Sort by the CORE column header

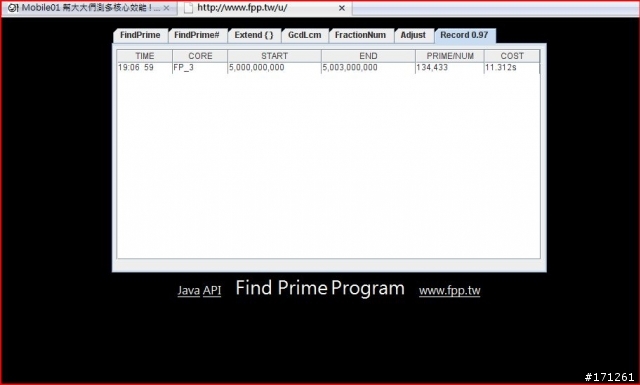click(x=200, y=56)
